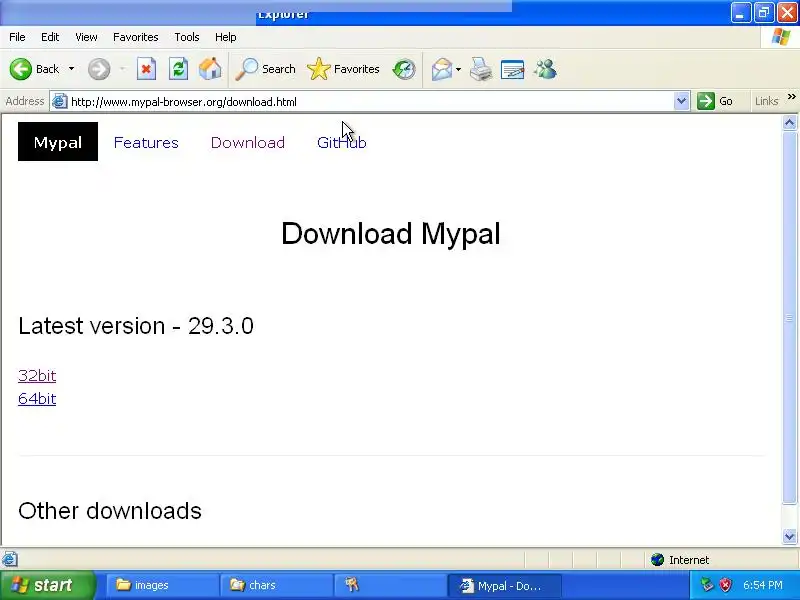Viewport: 800px width, 600px height.
Task: Click the address URL field
Action: [370, 102]
